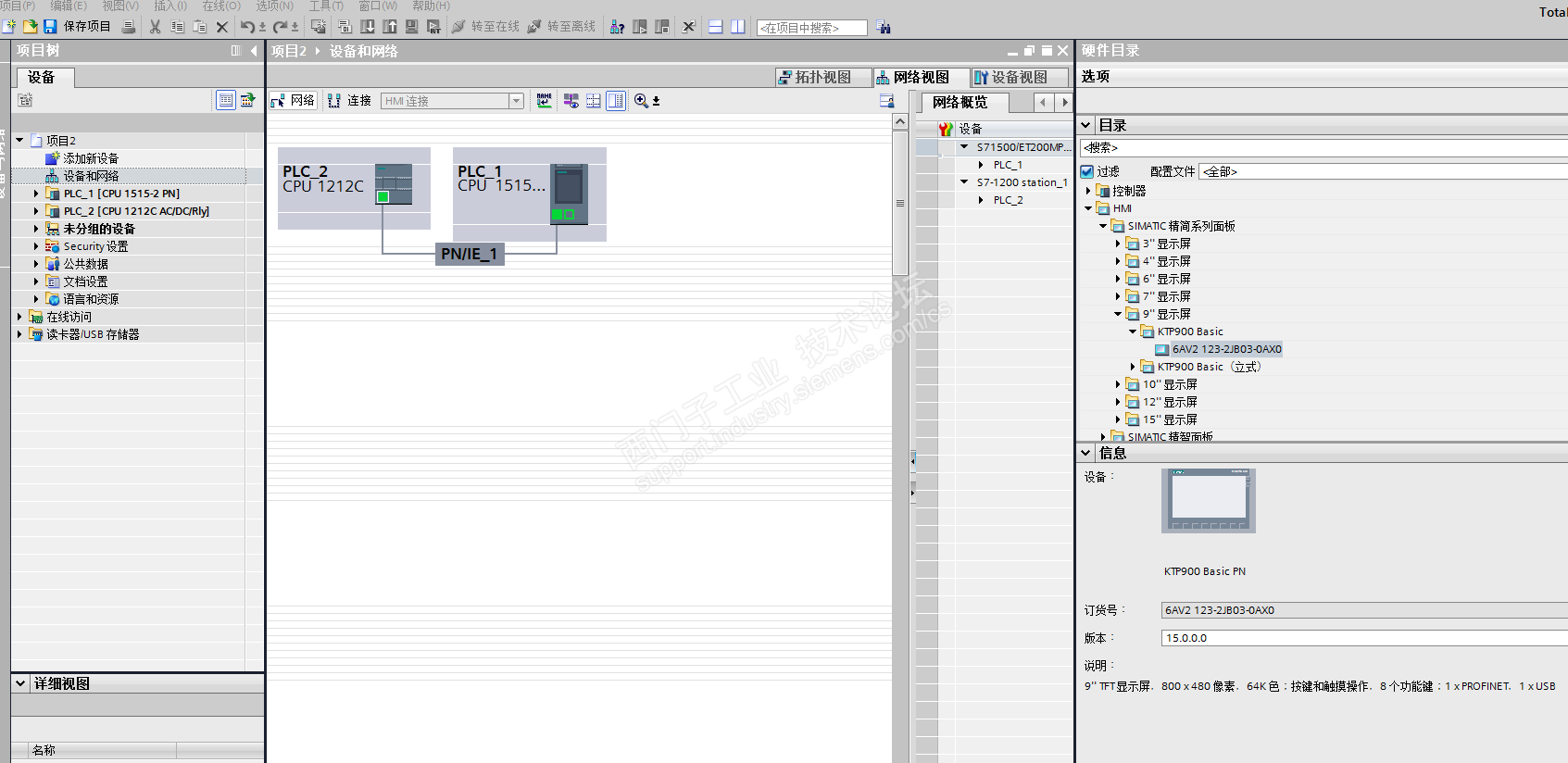Save the project with 保存项目 button
The height and width of the screenshot is (763, 1568).
(x=77, y=27)
